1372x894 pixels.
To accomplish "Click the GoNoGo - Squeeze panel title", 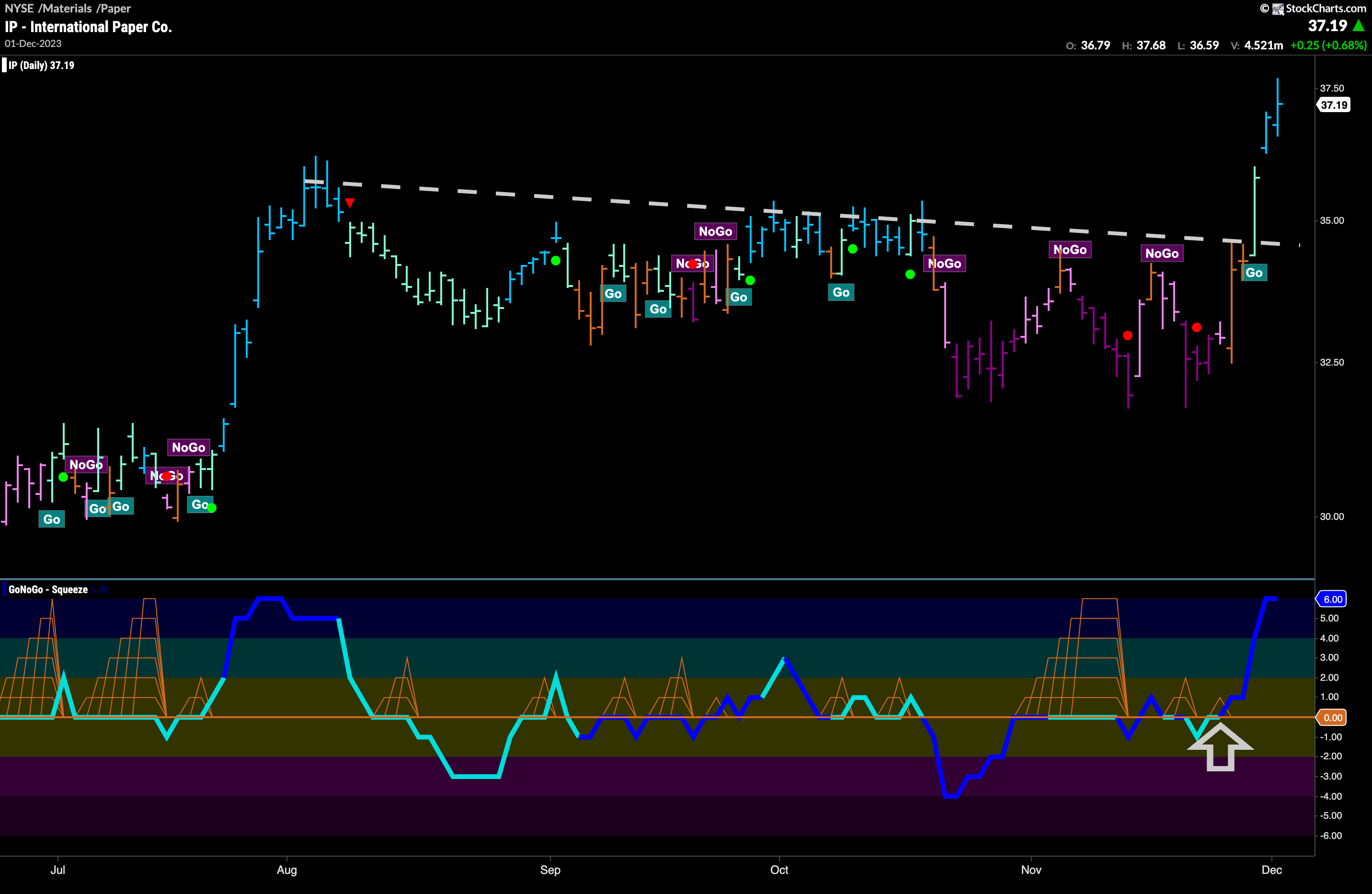I will pos(48,590).
